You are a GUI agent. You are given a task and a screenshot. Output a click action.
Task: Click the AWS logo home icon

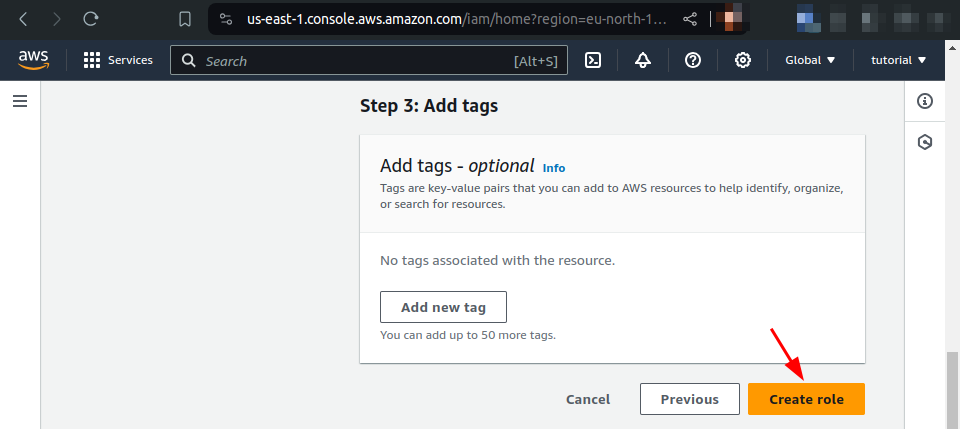tap(34, 60)
